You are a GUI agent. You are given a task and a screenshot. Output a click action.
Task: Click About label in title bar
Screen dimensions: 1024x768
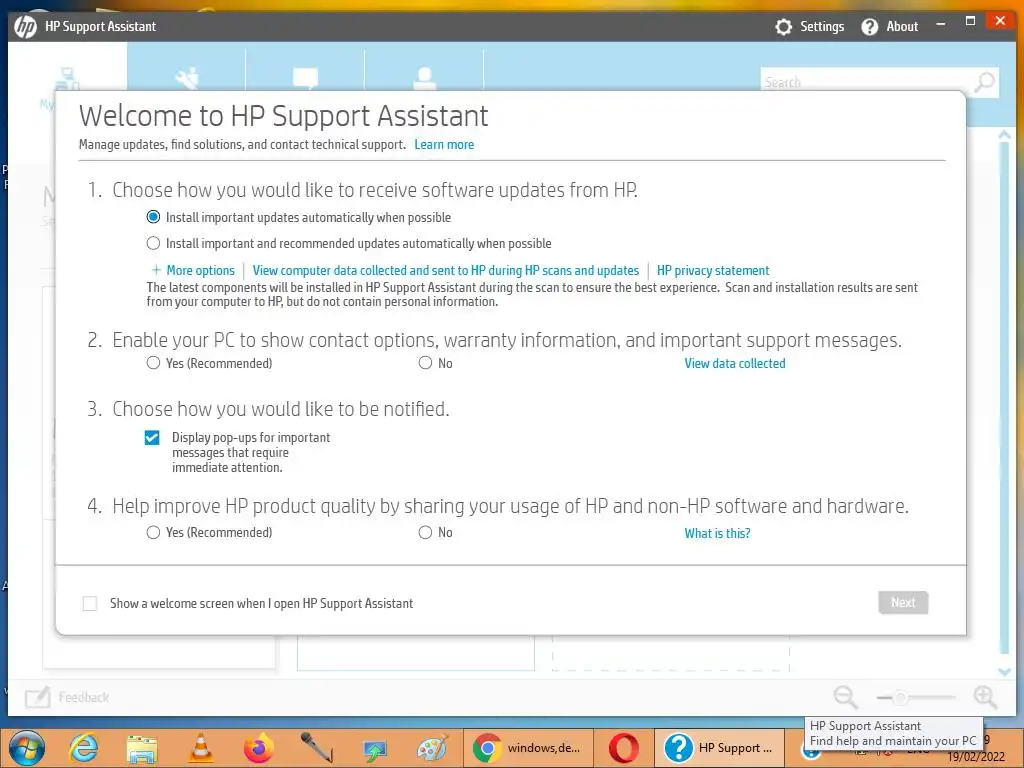click(x=902, y=27)
